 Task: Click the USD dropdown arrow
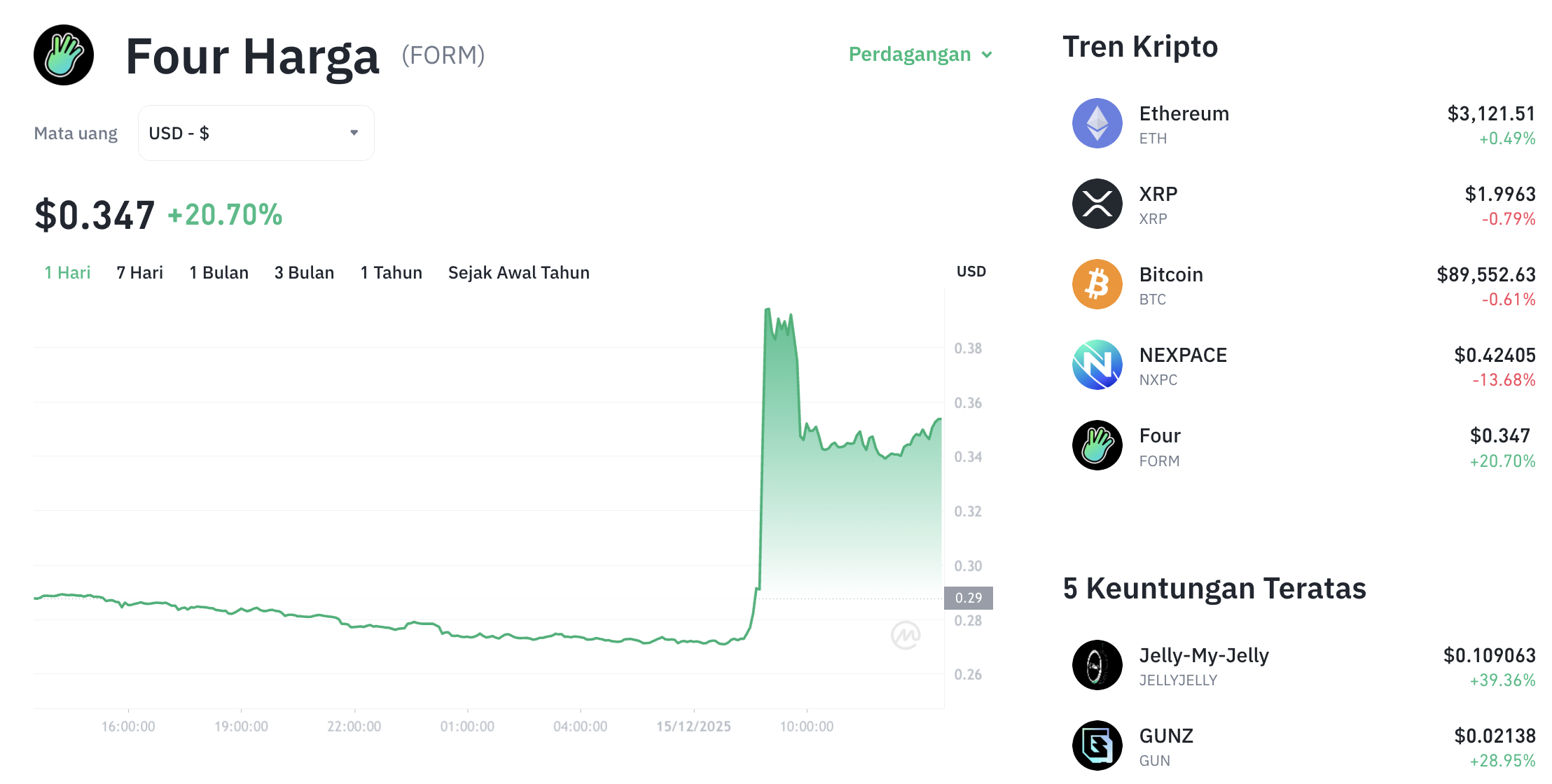coord(354,132)
